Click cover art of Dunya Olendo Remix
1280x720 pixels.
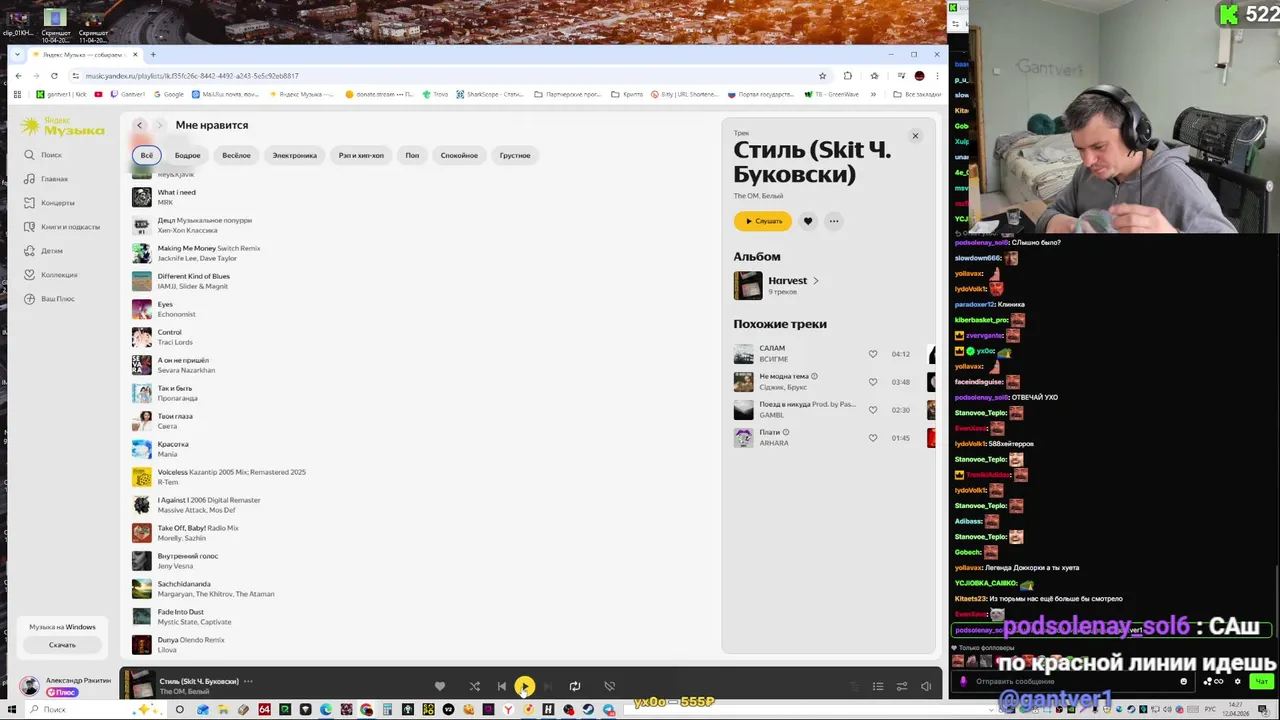pos(142,645)
